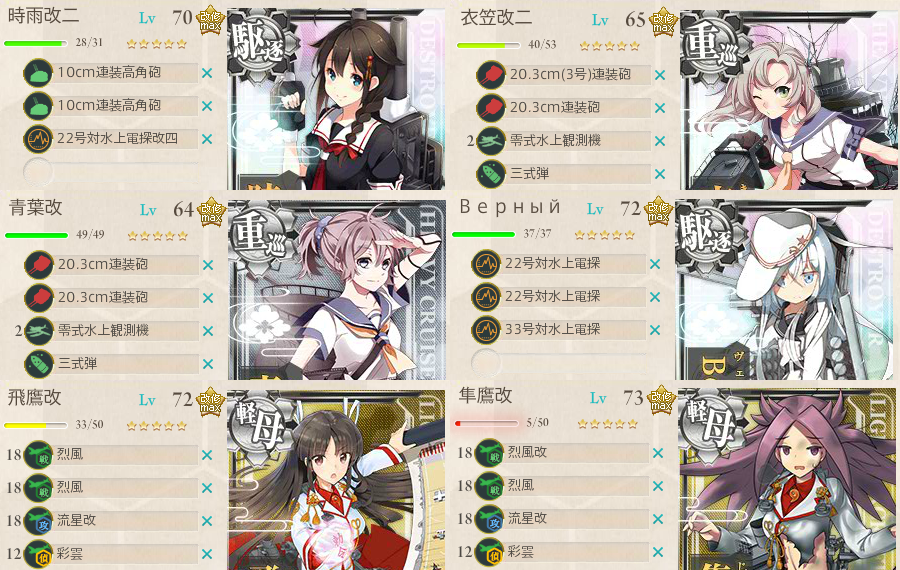Click the 彩雲 recon plane icon under 飛鷹改
Image resolution: width=900 pixels, height=570 pixels.
pyautogui.click(x=38, y=554)
